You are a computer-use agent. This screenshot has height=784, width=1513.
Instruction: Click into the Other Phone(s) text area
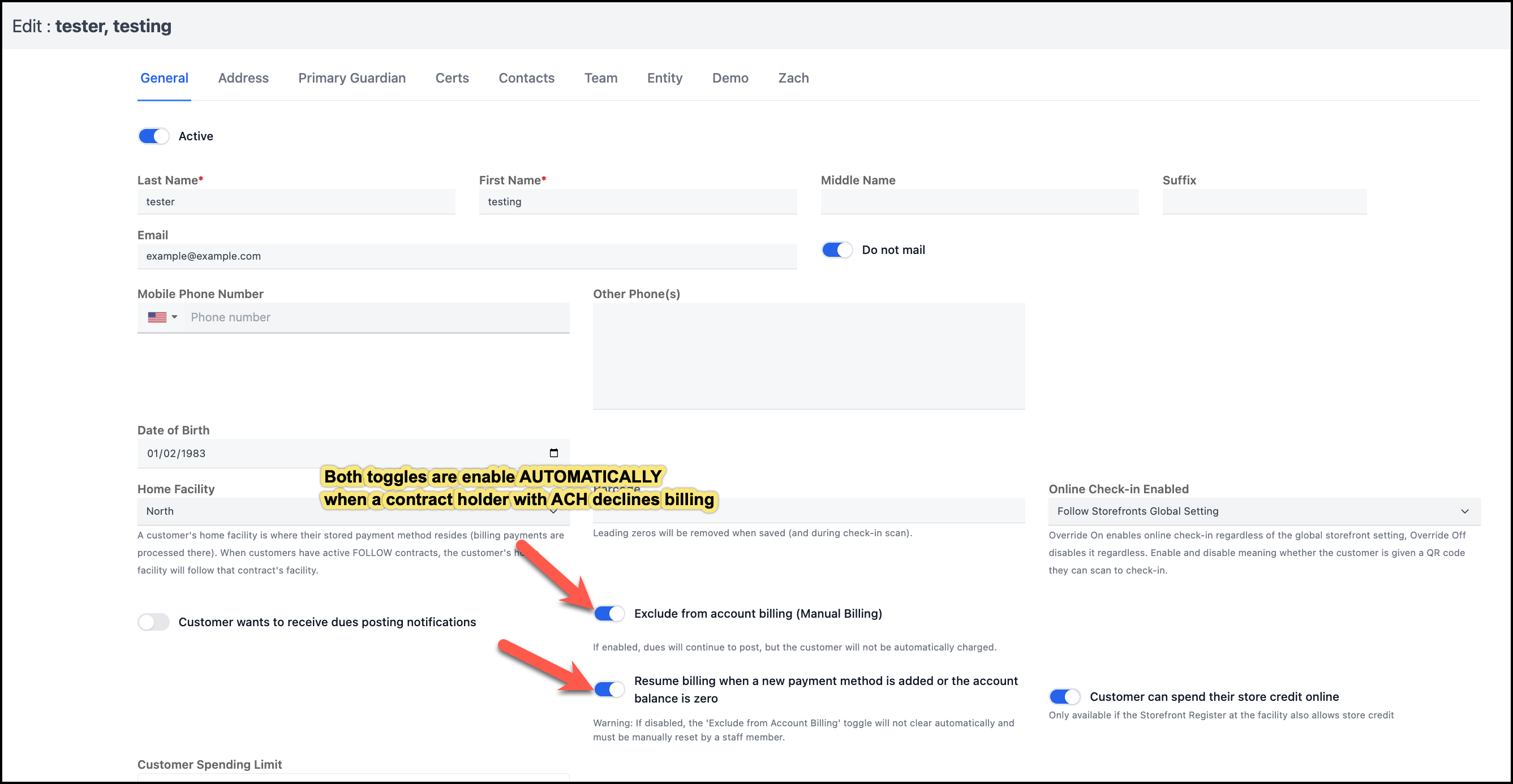(x=808, y=355)
